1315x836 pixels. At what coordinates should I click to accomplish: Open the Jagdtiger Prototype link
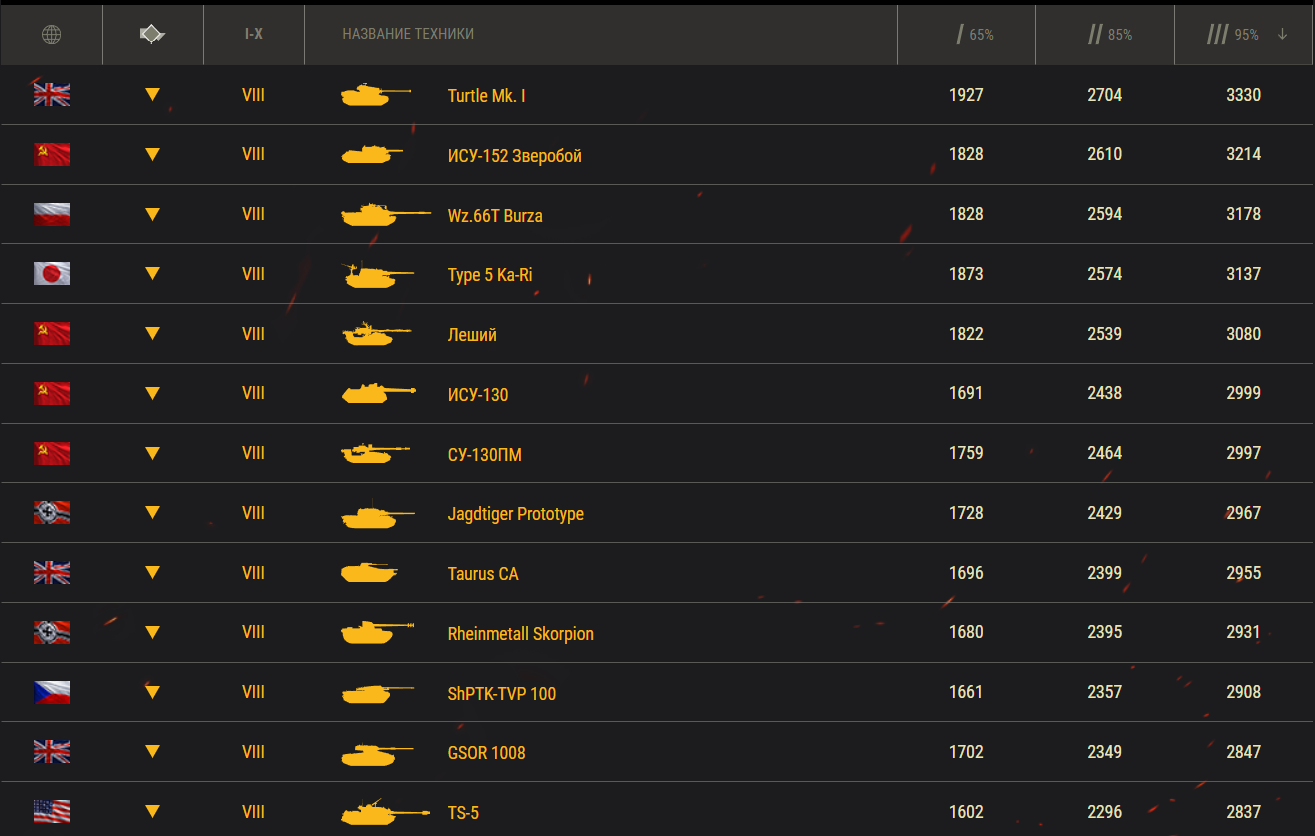point(516,514)
